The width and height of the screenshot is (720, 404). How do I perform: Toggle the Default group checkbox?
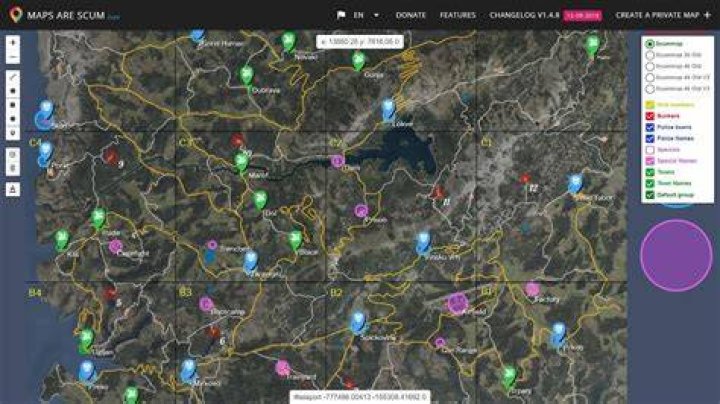pyautogui.click(x=650, y=195)
